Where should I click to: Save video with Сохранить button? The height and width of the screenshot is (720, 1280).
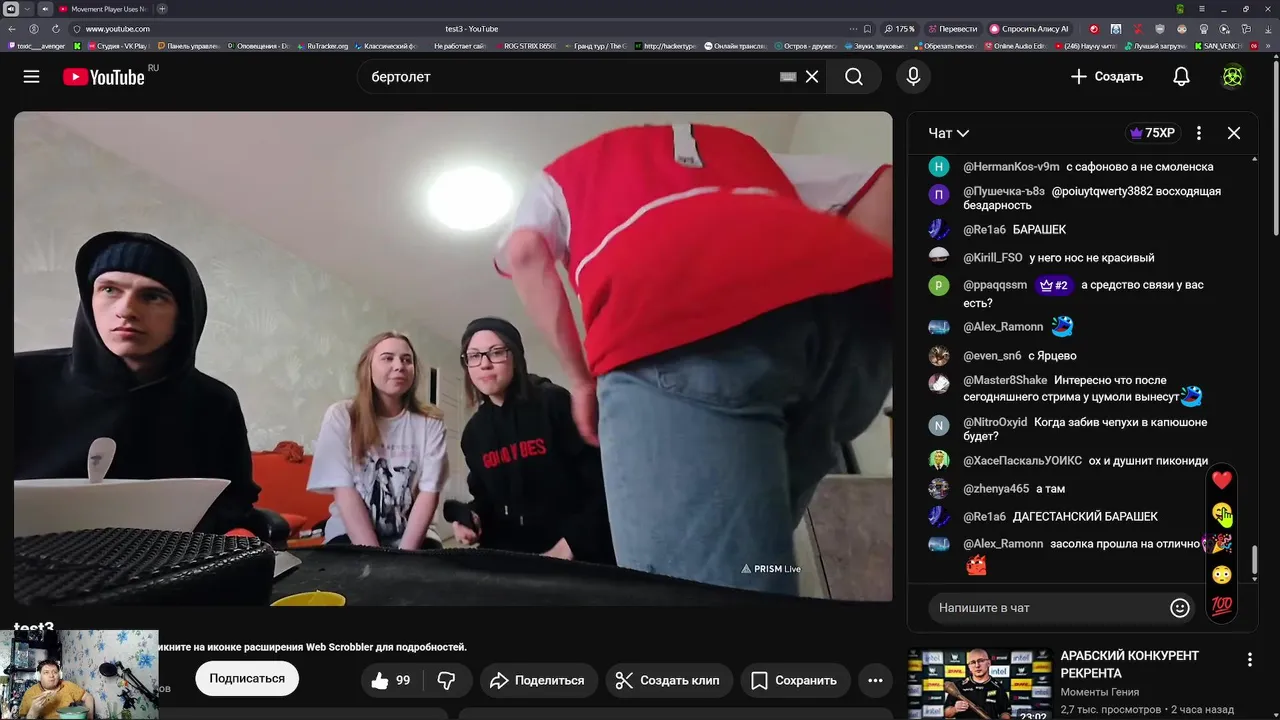[794, 680]
